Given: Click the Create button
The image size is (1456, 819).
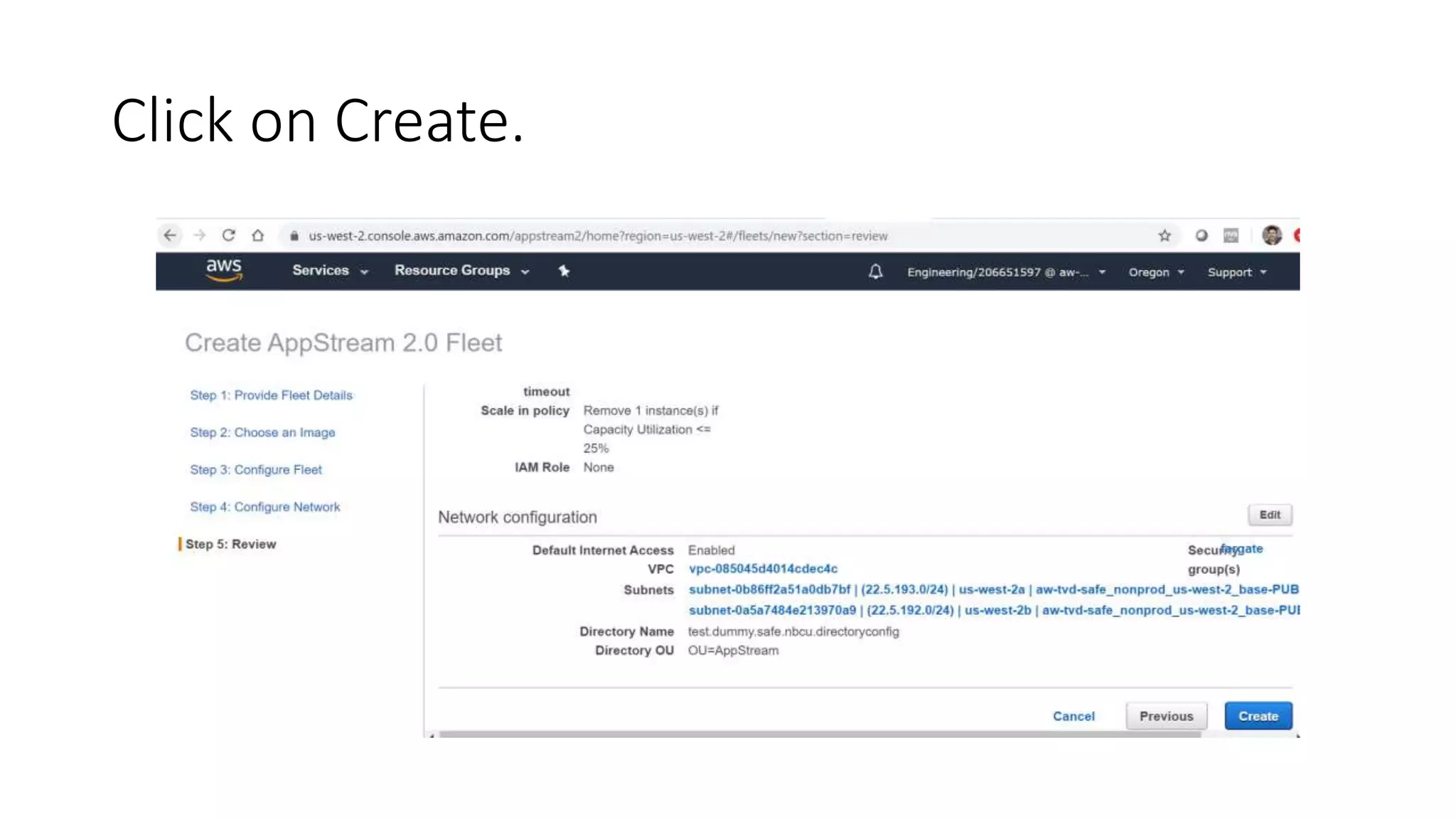Looking at the screenshot, I should pos(1258,716).
